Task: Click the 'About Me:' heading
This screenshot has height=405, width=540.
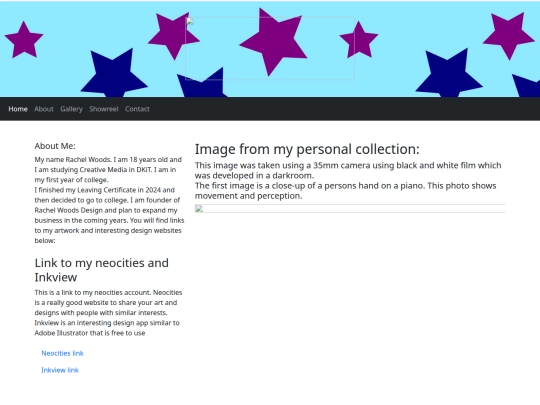Action: (55, 146)
